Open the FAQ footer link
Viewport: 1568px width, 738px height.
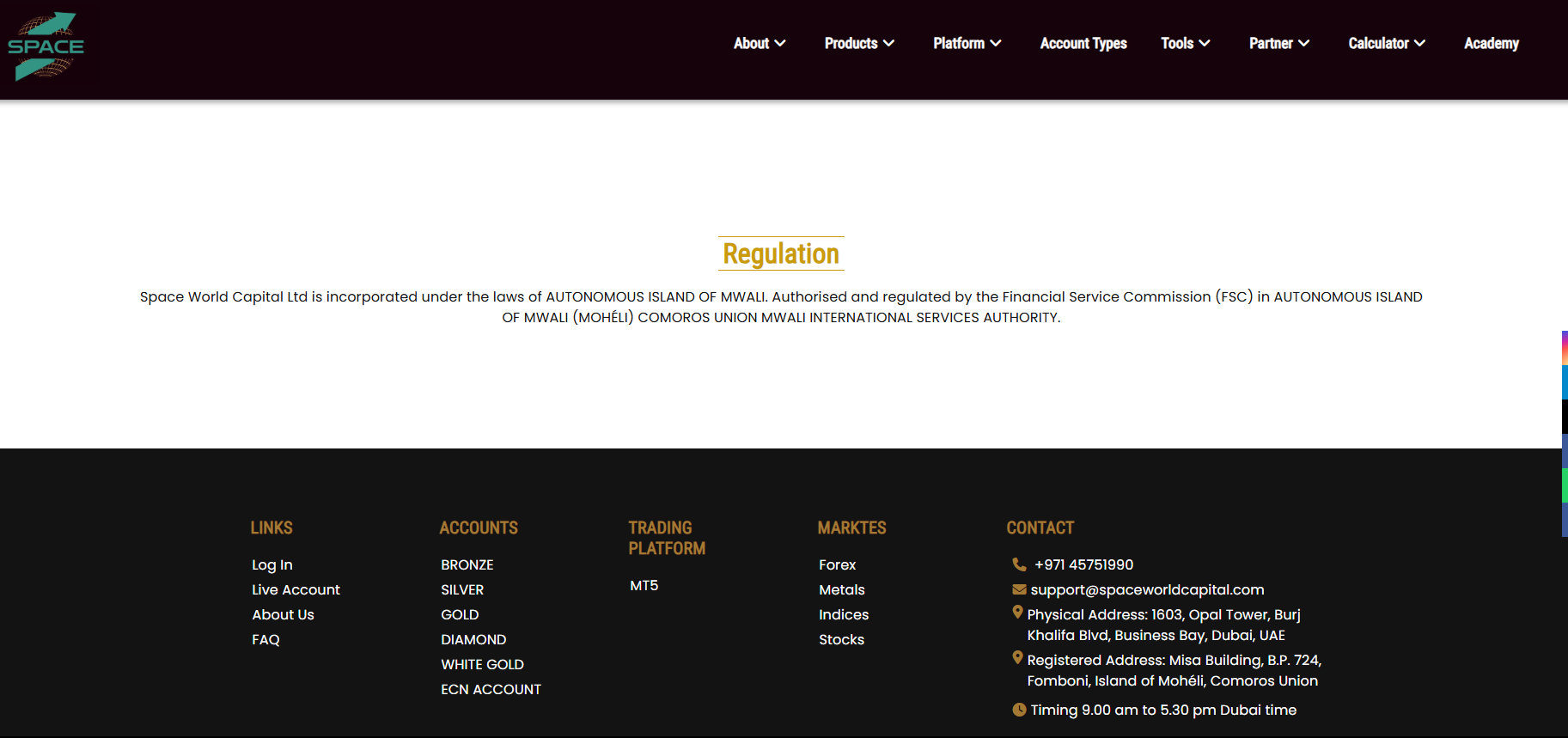[265, 639]
